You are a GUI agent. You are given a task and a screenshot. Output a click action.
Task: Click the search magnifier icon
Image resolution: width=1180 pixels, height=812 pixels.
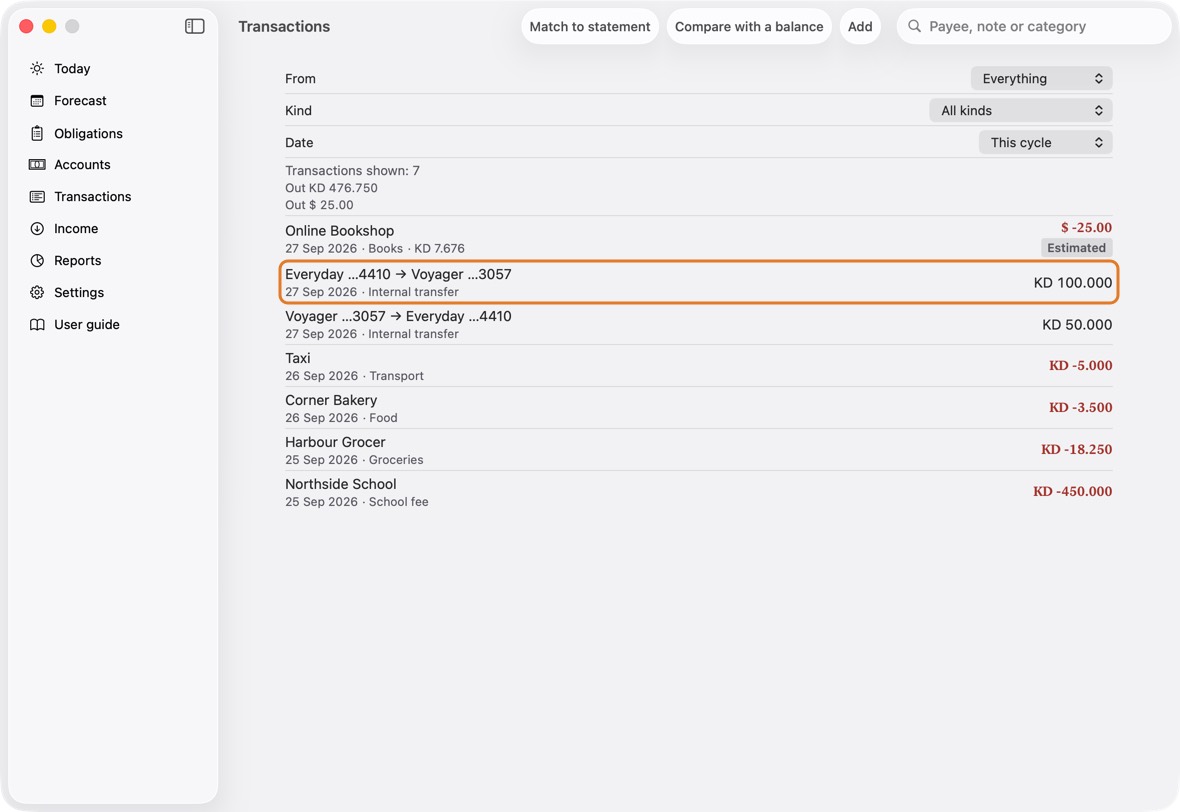(x=914, y=26)
